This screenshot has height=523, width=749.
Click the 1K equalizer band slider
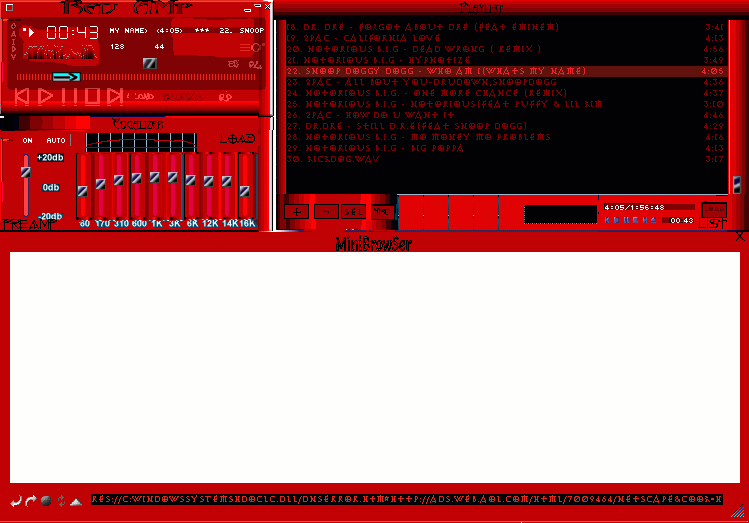pyautogui.click(x=155, y=178)
